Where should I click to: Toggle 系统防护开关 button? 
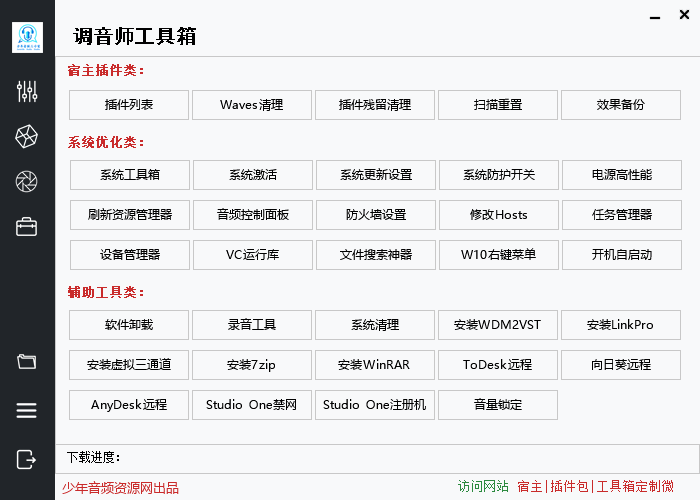coord(499,175)
